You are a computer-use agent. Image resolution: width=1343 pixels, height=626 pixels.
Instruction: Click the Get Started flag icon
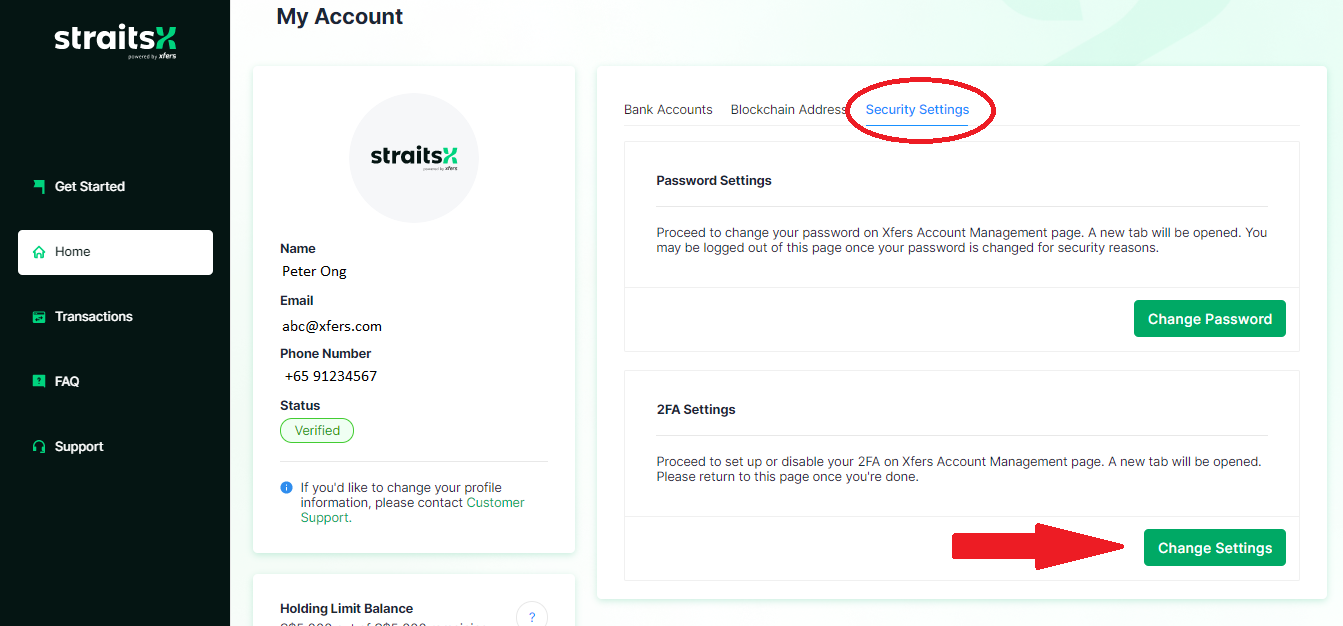coord(39,186)
